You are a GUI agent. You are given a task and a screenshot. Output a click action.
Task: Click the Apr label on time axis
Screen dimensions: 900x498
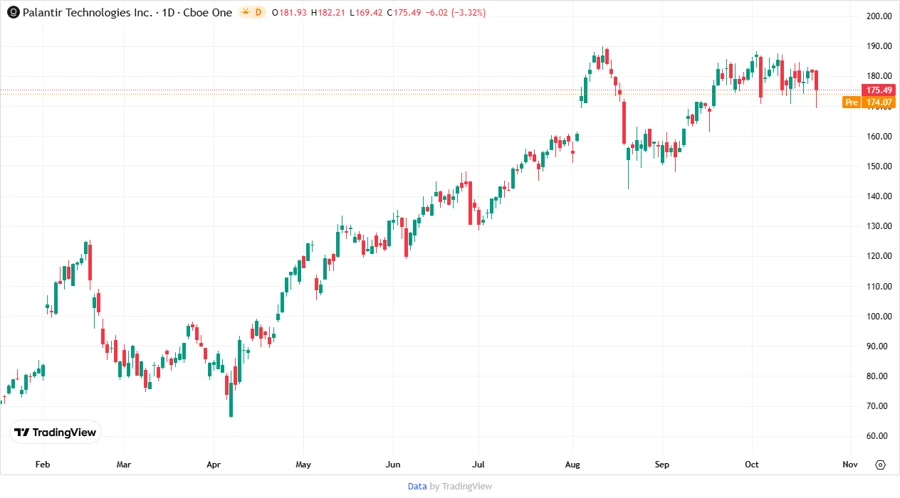[x=214, y=464]
